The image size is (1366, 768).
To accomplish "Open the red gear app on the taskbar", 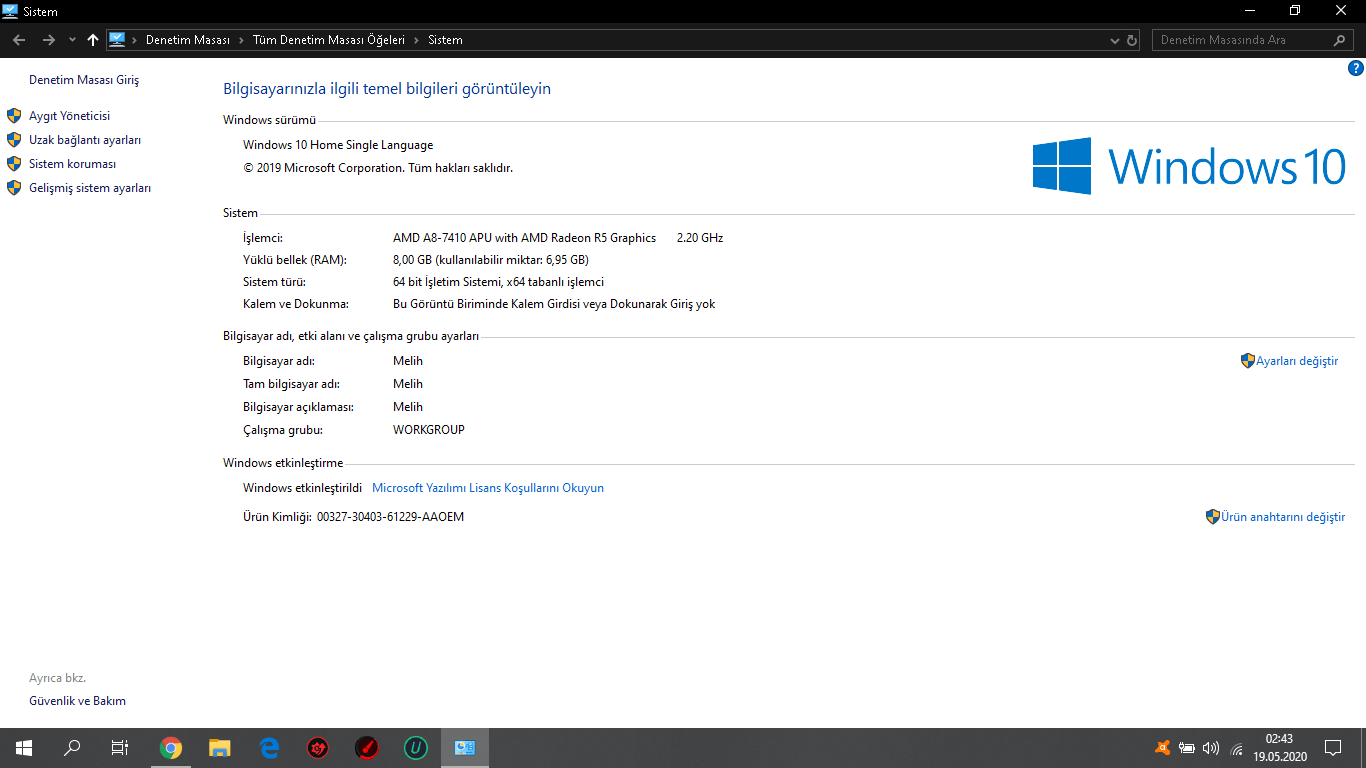I will tap(318, 748).
